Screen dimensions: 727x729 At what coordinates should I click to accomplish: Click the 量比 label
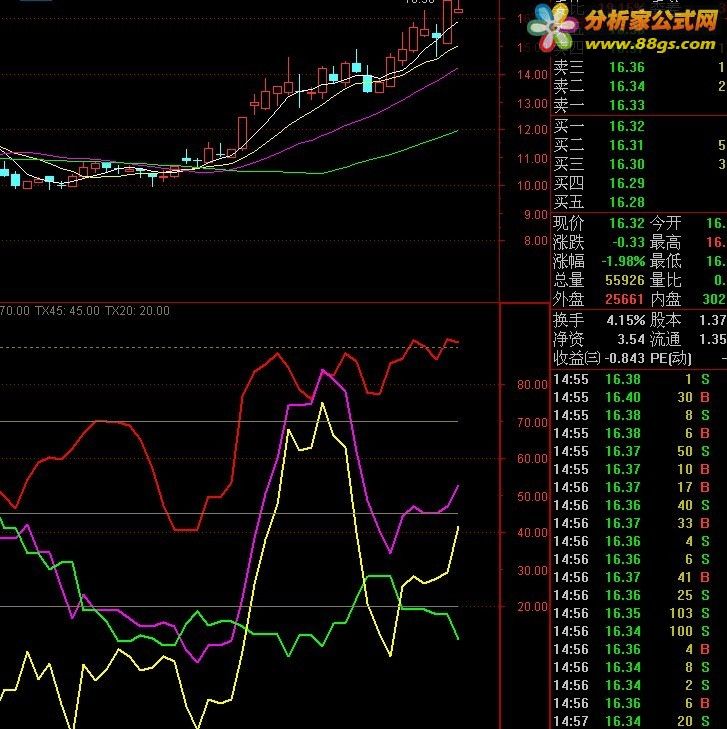665,280
